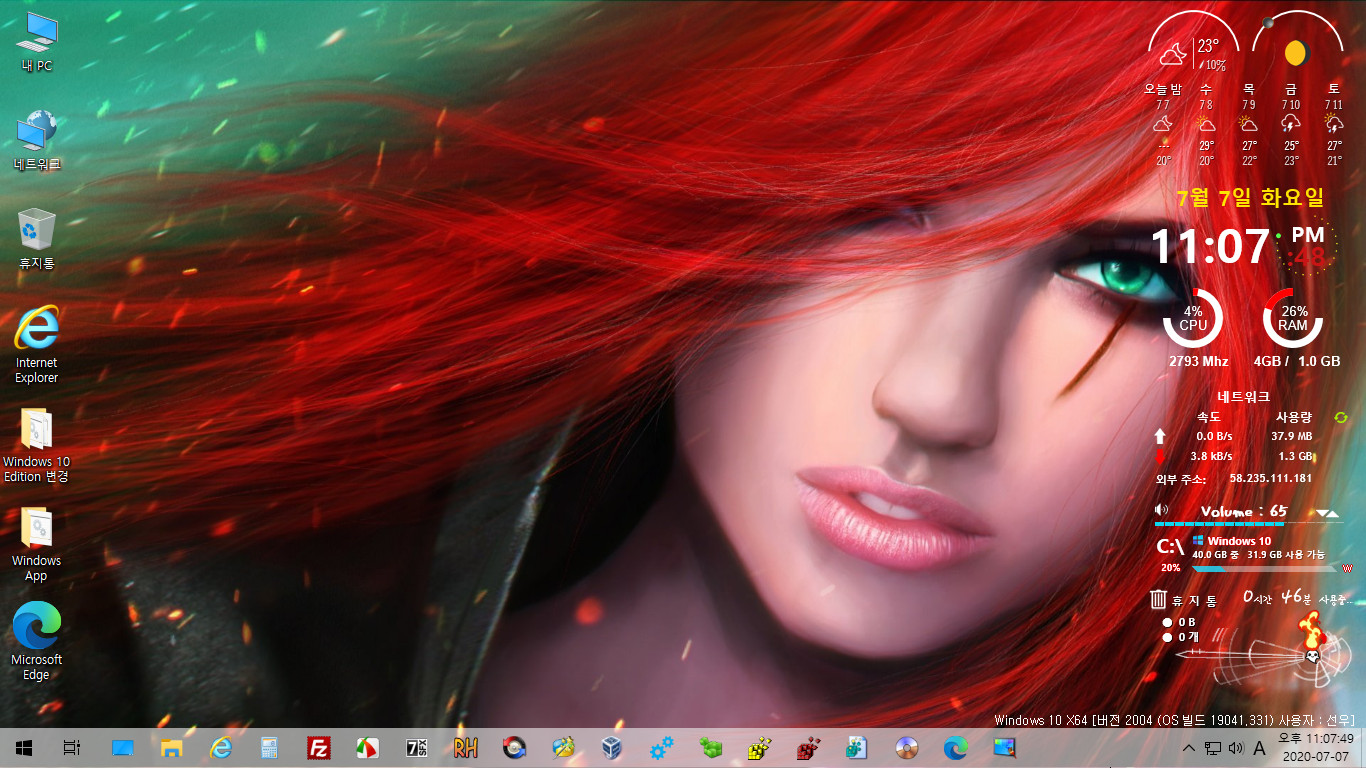This screenshot has width=1366, height=768.
Task: Select the 오늘 밤 forecast column
Action: (1163, 124)
